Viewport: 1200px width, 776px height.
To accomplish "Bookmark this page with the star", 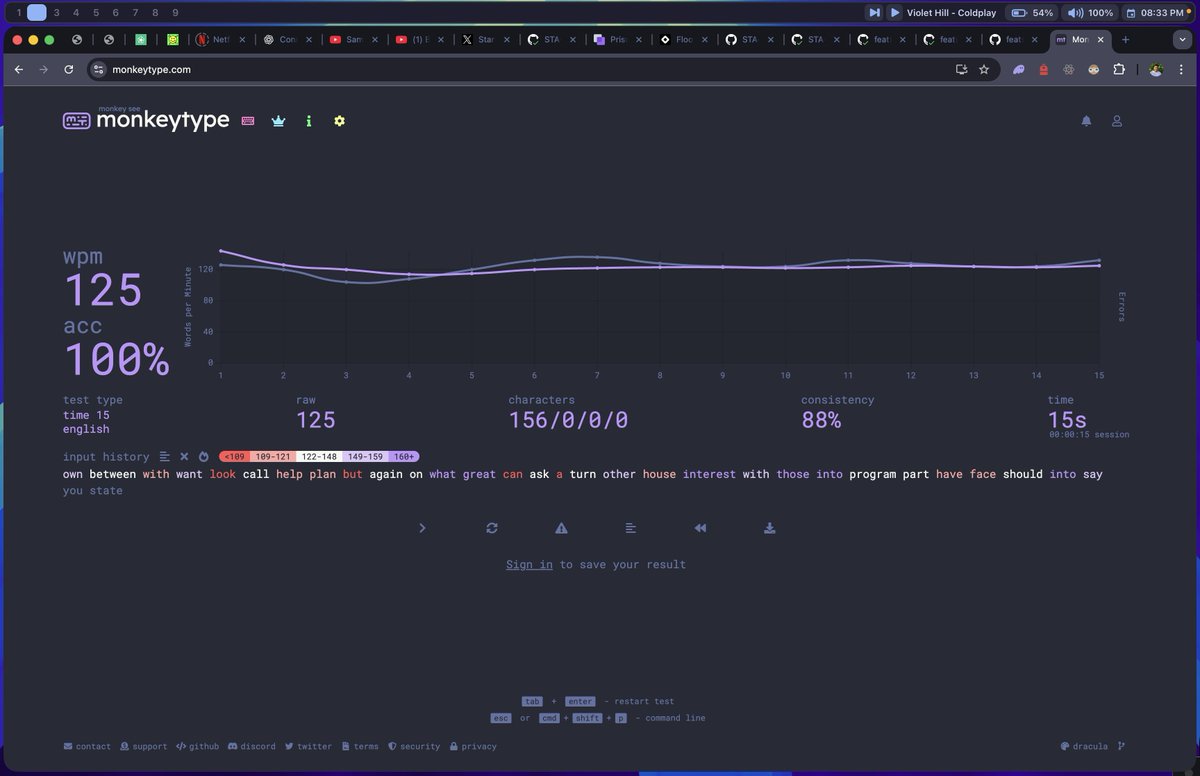I will (984, 70).
